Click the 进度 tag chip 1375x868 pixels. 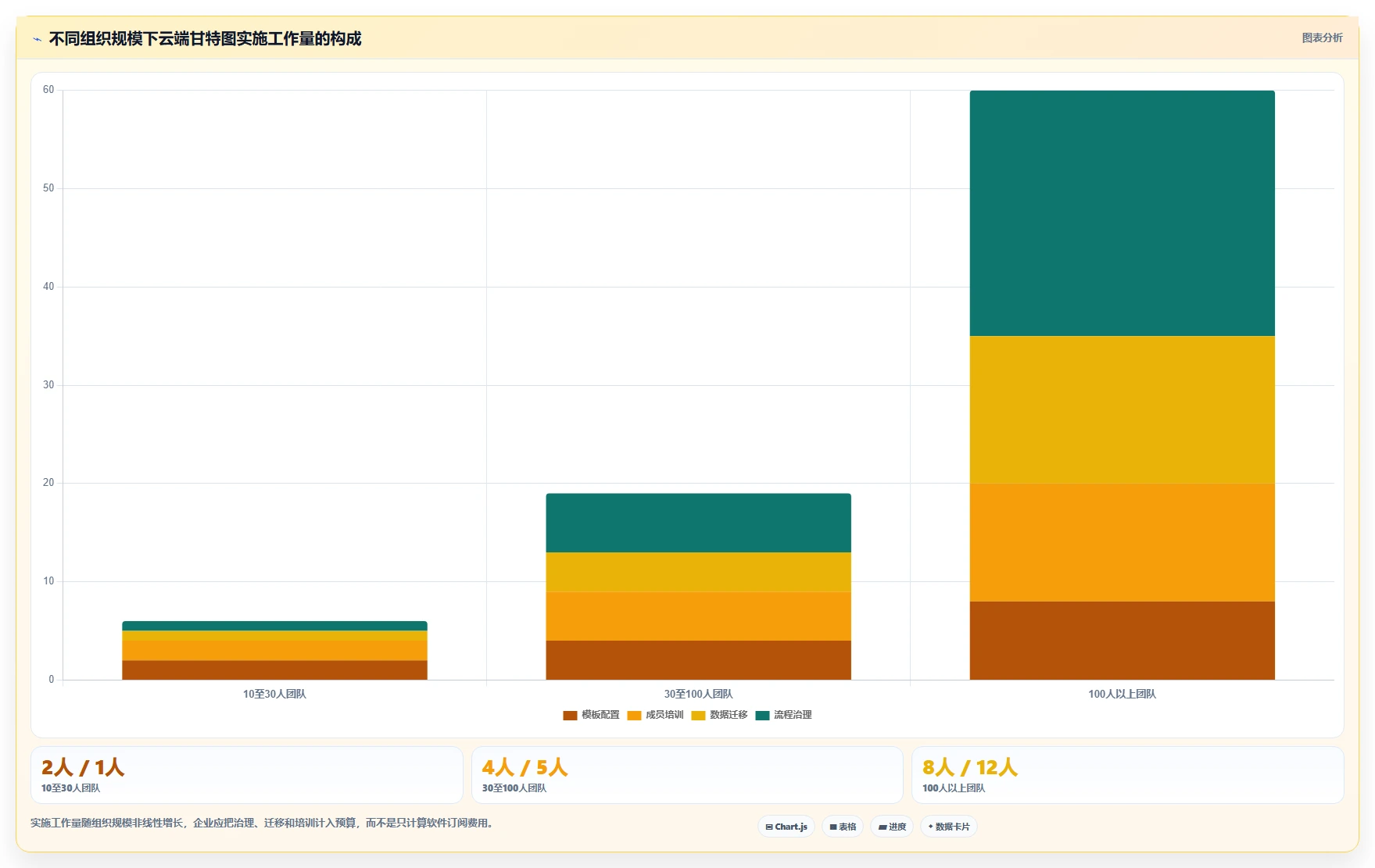(892, 827)
